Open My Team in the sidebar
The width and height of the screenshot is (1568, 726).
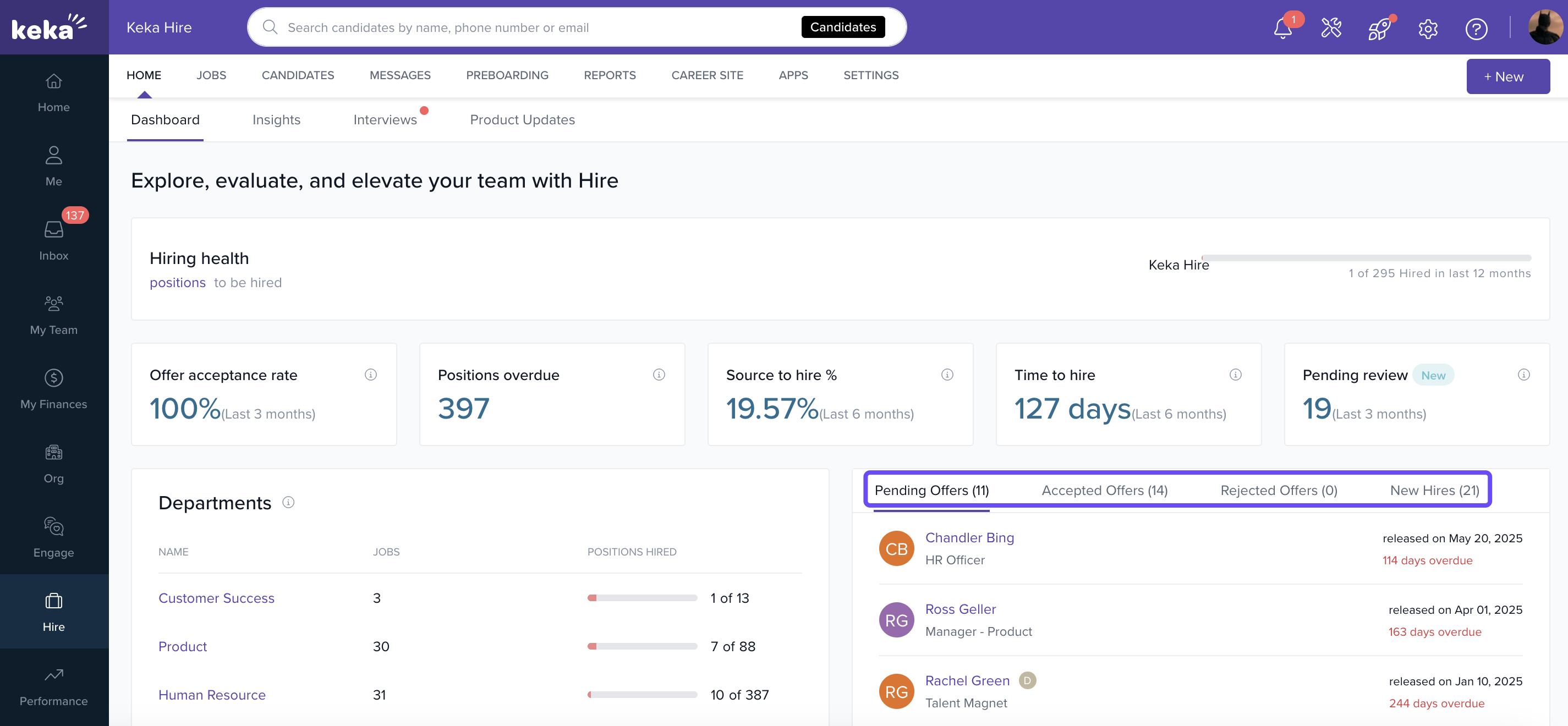pyautogui.click(x=53, y=315)
